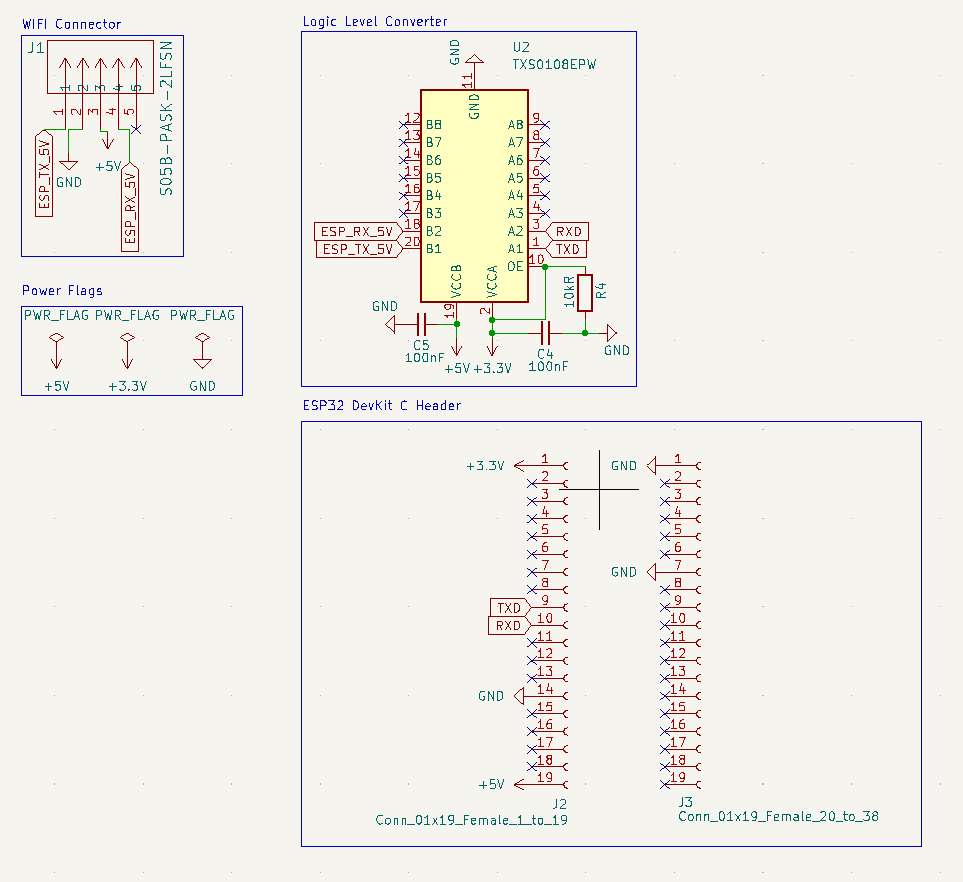Click the 'S05B-PASK-2LFSN' value text
The width and height of the screenshot is (963, 882).
coord(166,119)
